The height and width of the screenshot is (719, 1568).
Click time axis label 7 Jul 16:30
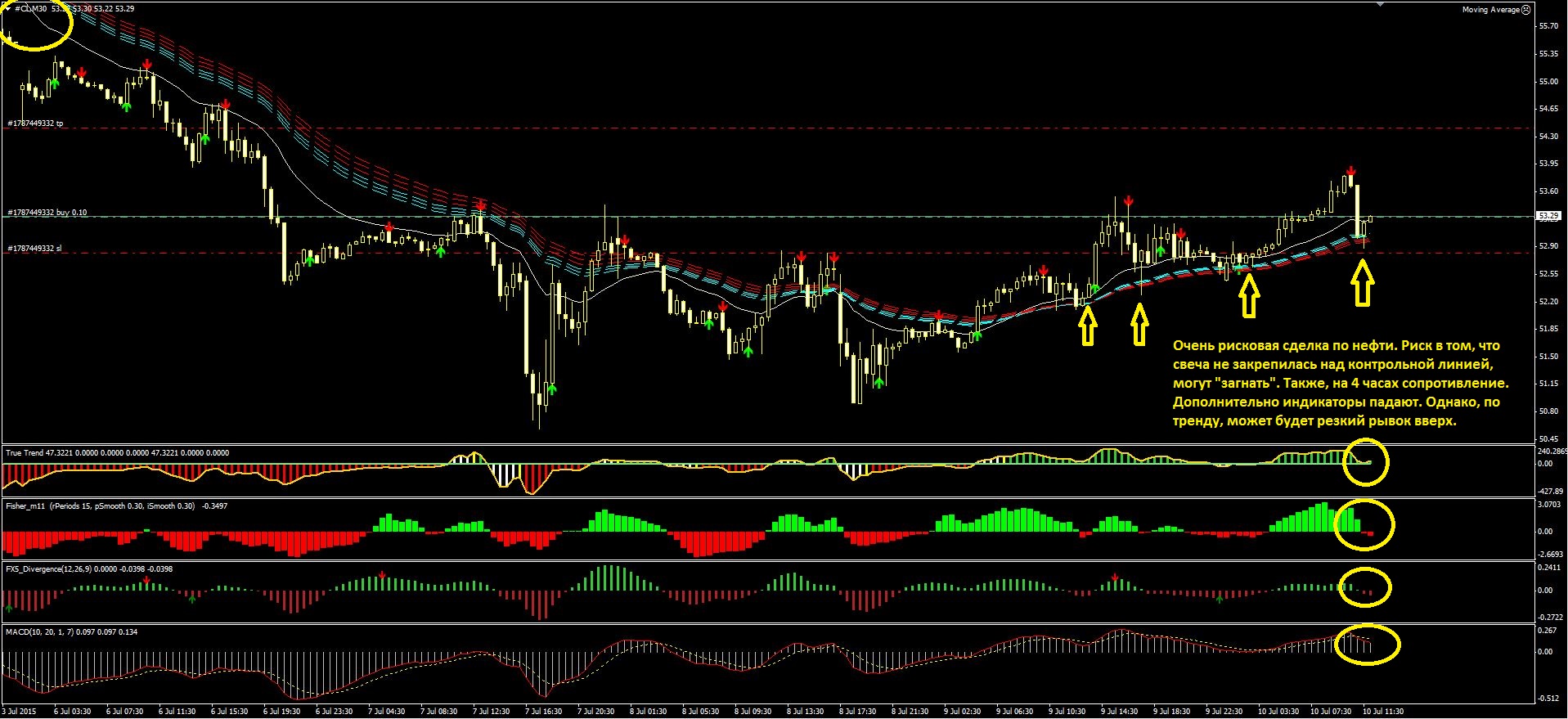pos(543,712)
